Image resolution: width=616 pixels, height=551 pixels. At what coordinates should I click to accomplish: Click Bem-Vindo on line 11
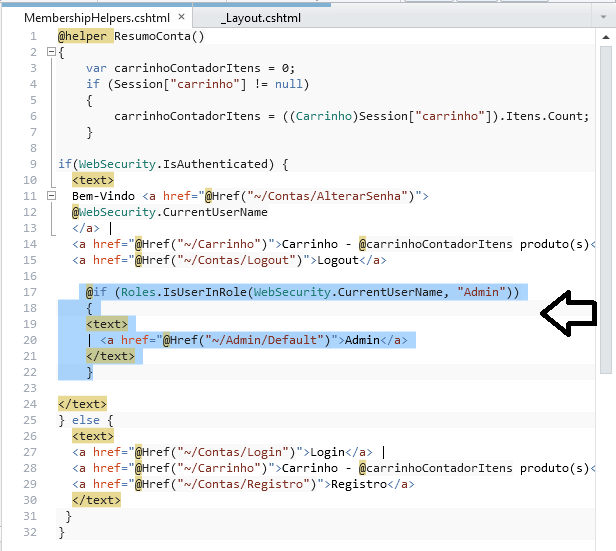click(103, 196)
